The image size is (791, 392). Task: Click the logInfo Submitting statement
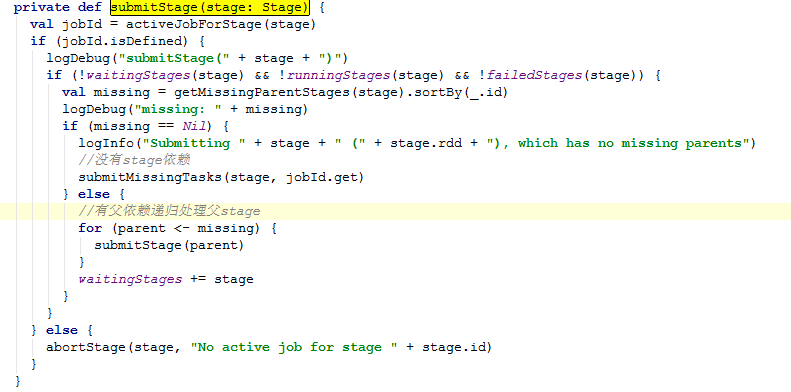coord(417,143)
